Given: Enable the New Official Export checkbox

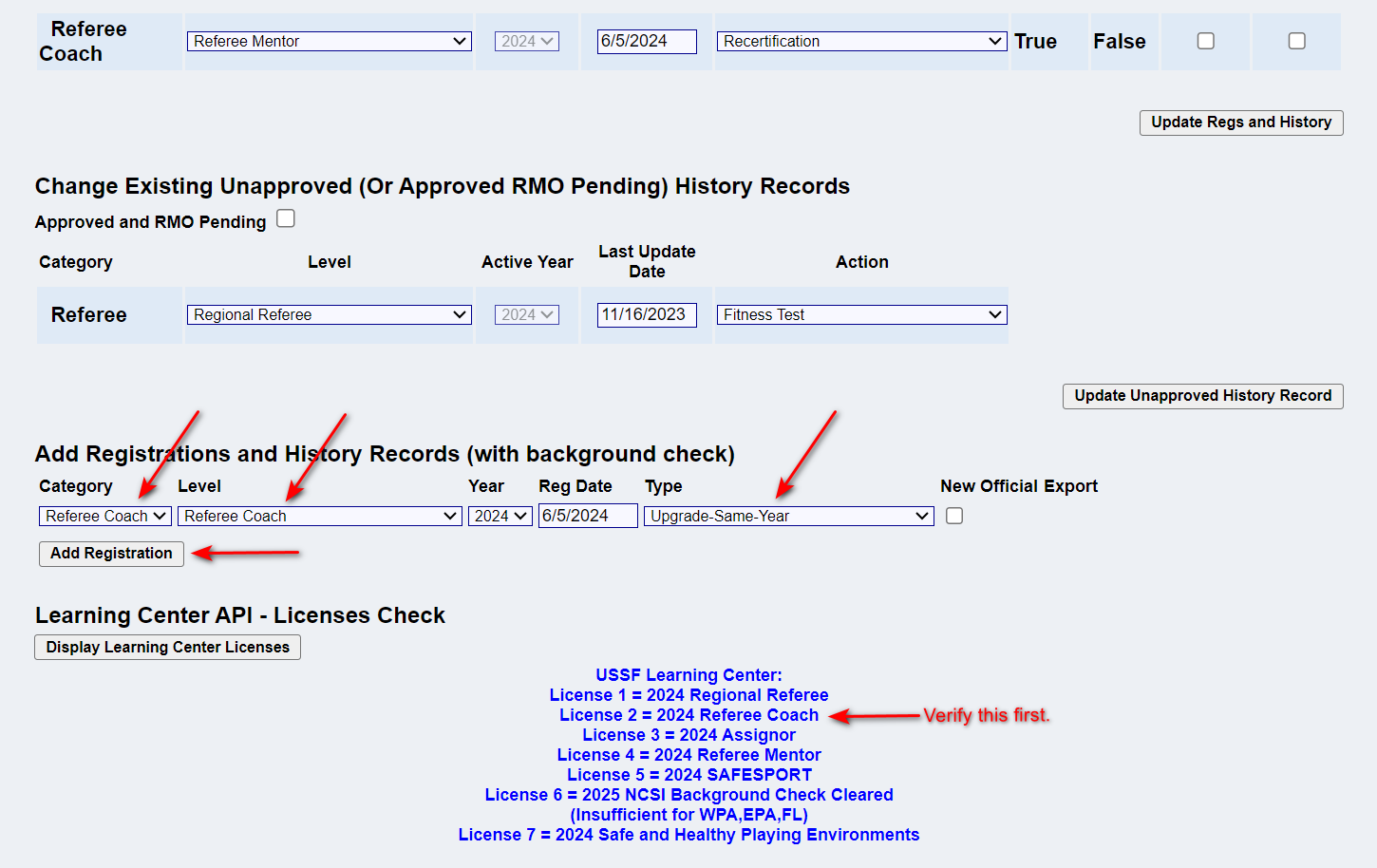Looking at the screenshot, I should click(x=954, y=516).
